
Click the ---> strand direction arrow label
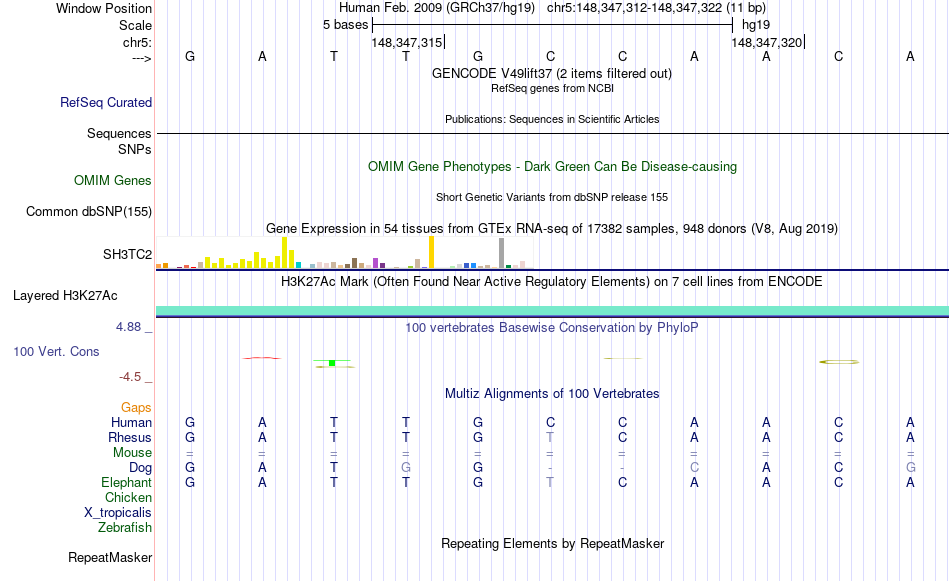[x=141, y=59]
